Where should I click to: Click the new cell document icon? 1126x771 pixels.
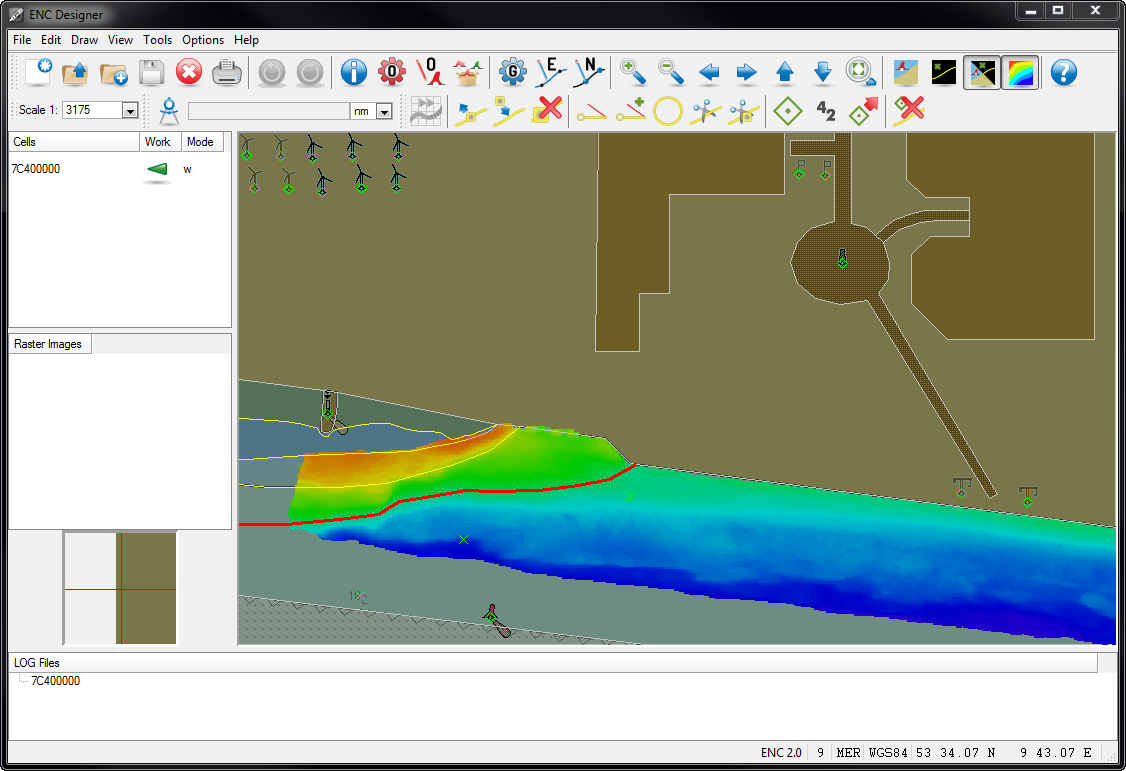pos(38,72)
